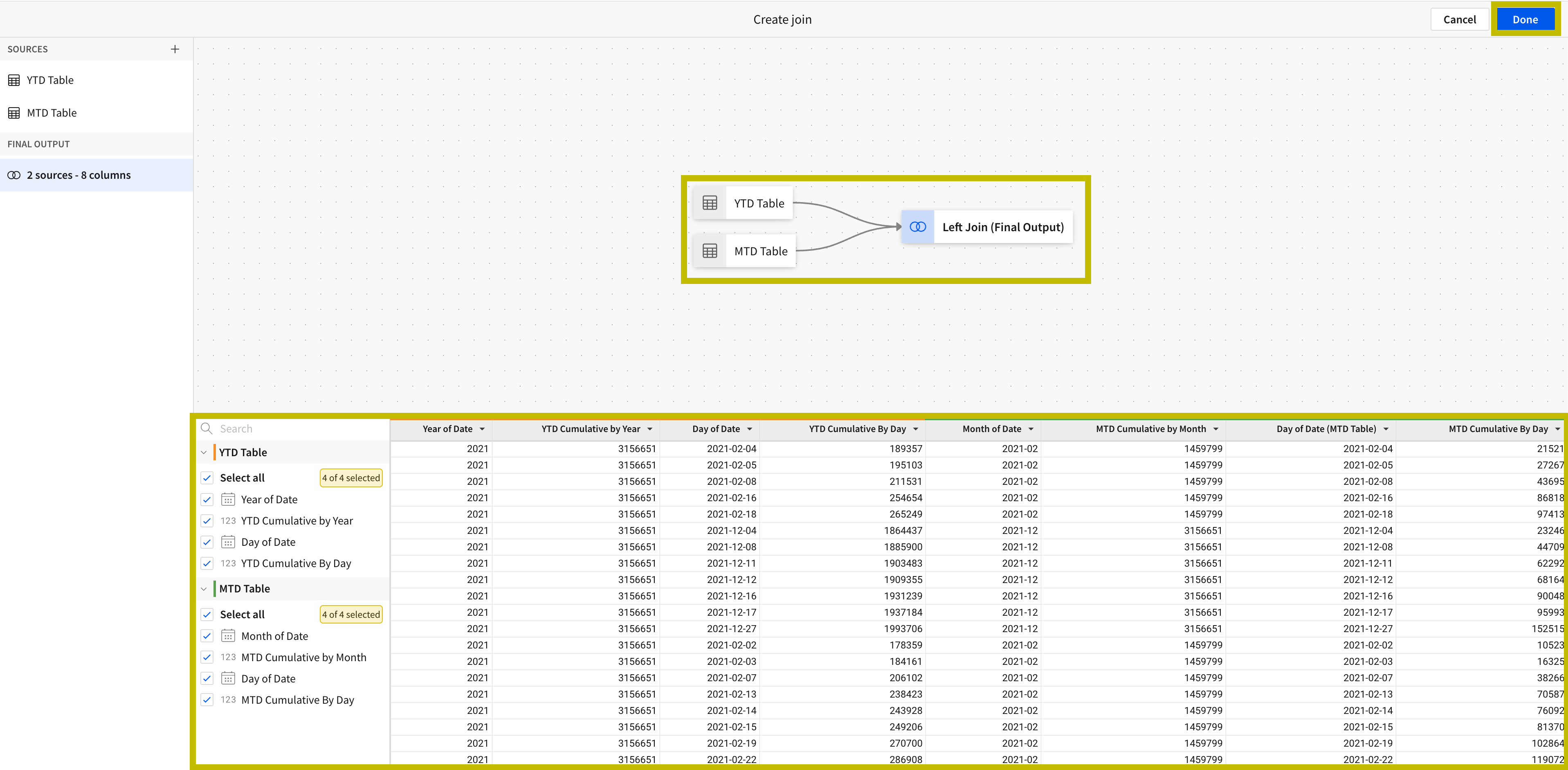Click the YTD Table icon in the sources sidebar
Screen dimensions: 1568x770
click(x=13, y=80)
